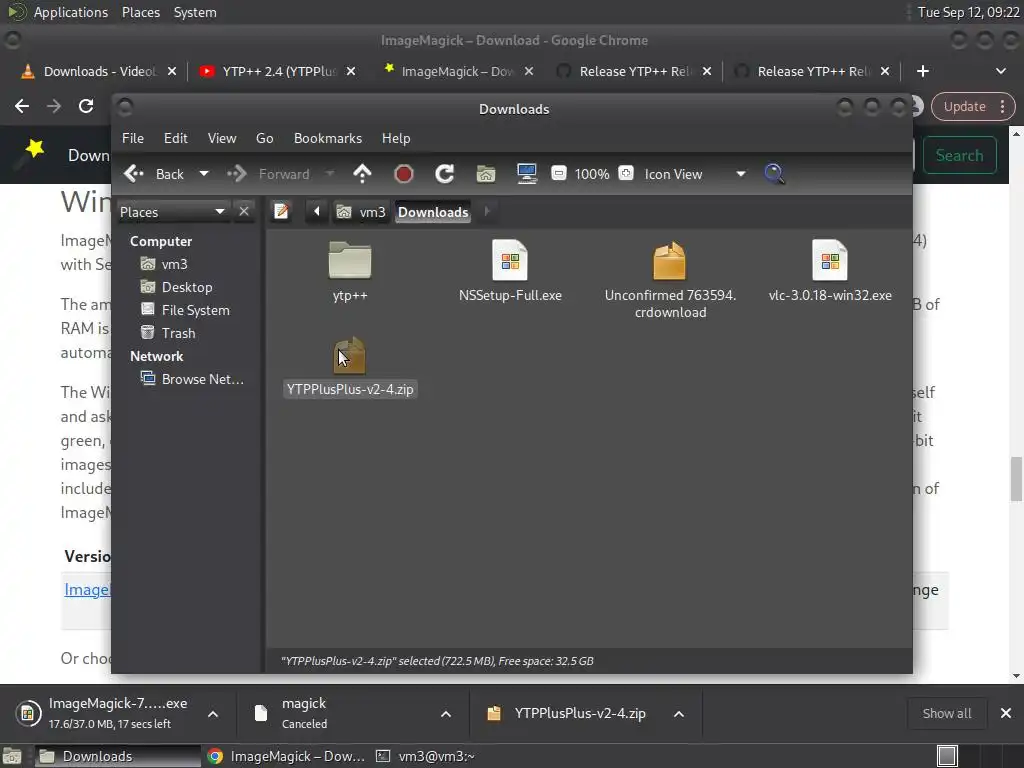Screen dimensions: 1024x768
Task: Expand options for YTPPlusPlus-v2-4.zip download
Action: (679, 714)
